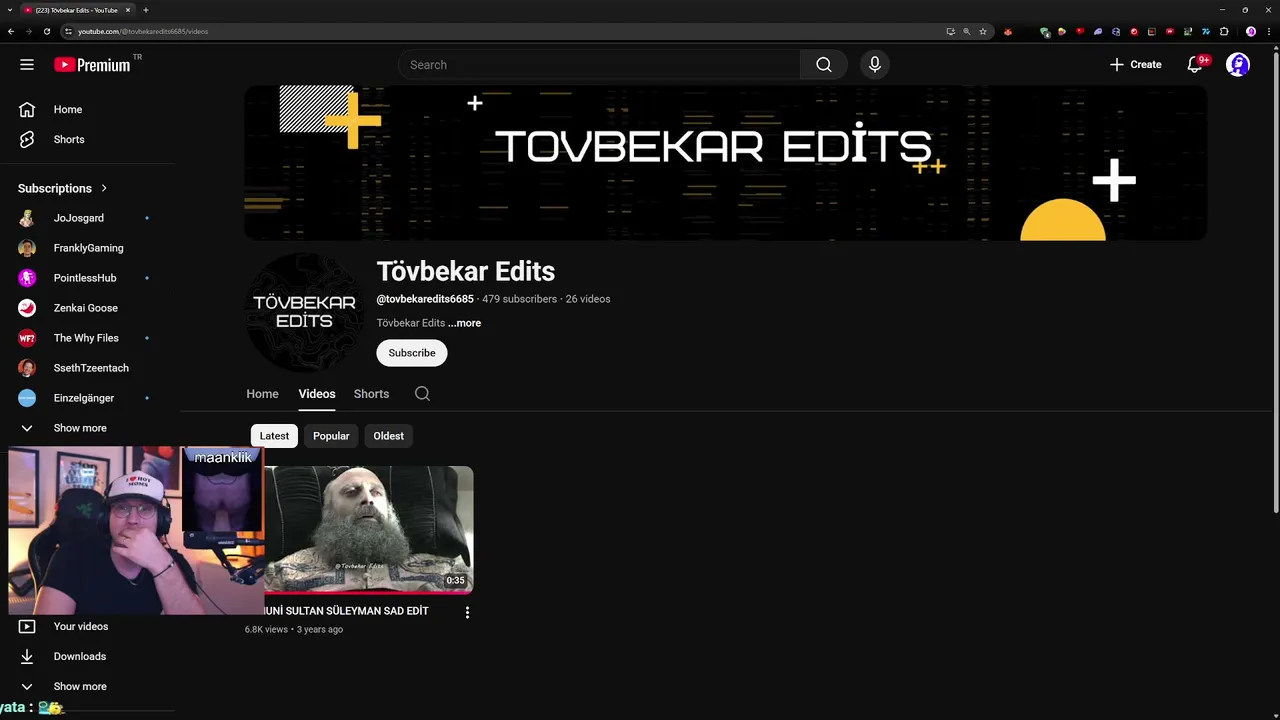Open Zenkai Goose subscription channel
1280x720 pixels.
coord(88,308)
